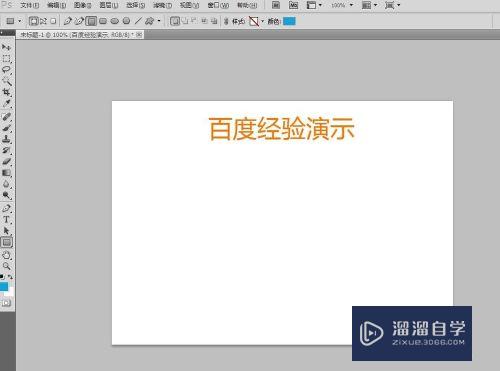Image resolution: width=500 pixels, height=371 pixels.
Task: Toggle Exclude Overlapping Shape Areas option
Action: 214,21
